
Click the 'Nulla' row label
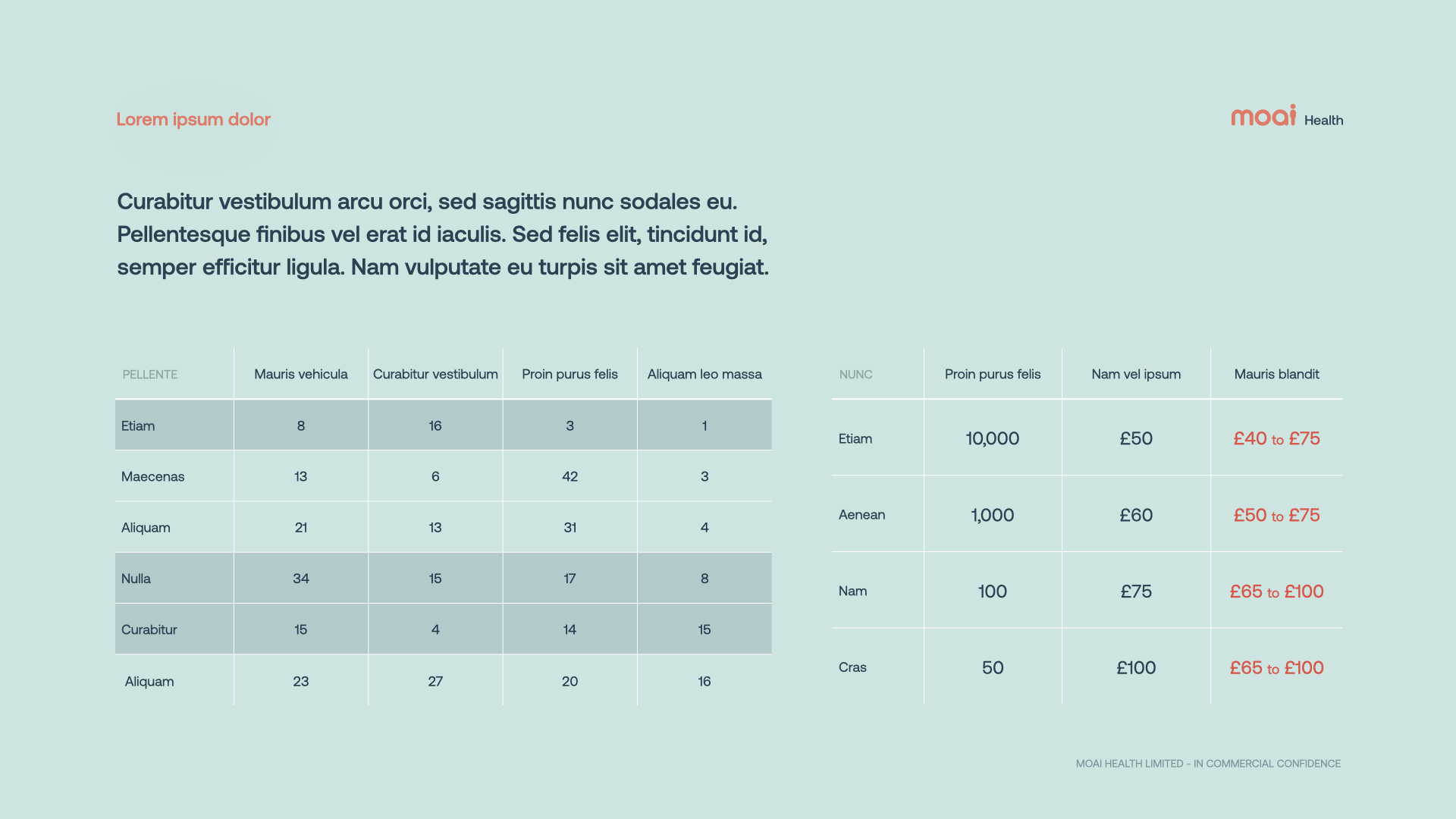[x=136, y=579]
